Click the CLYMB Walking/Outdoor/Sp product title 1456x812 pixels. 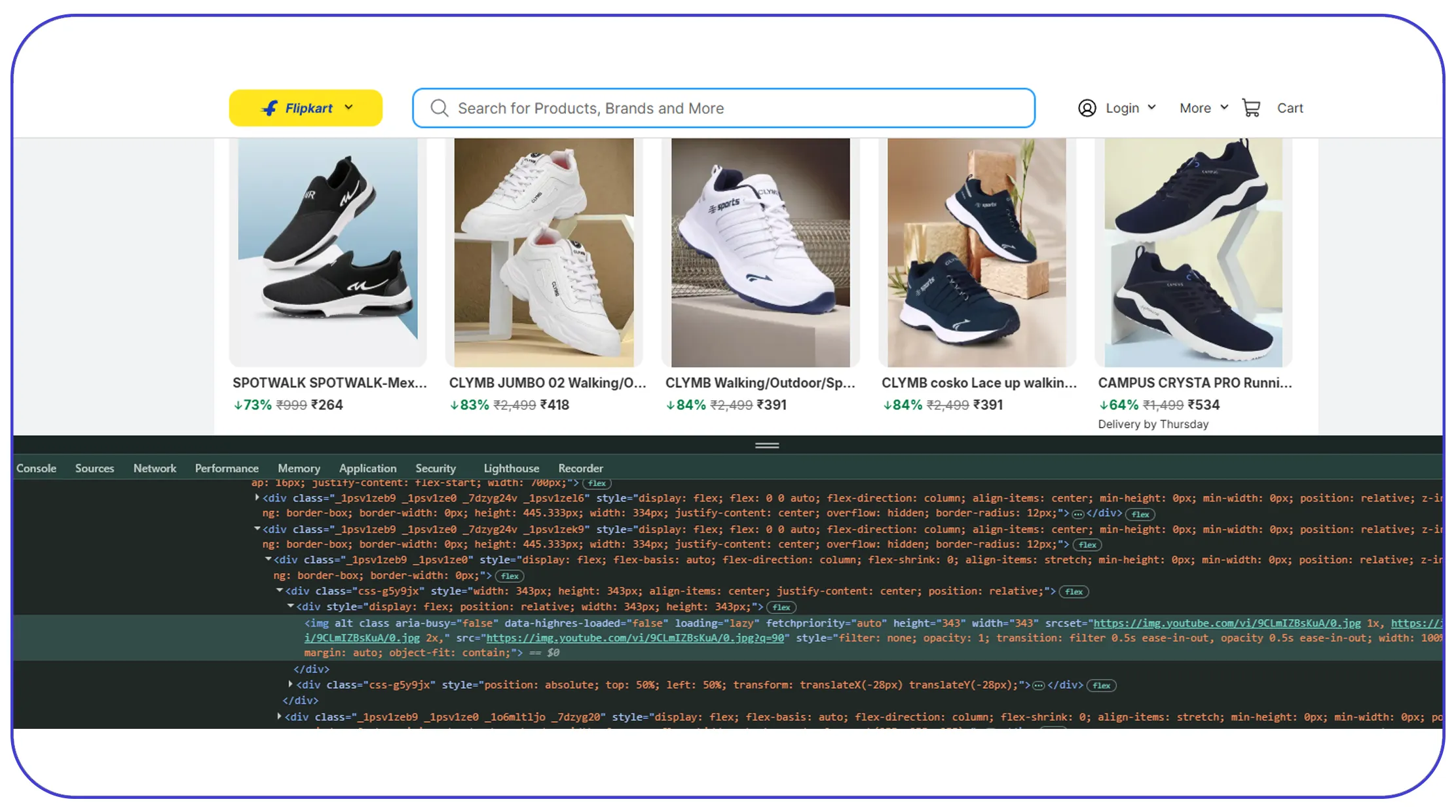(760, 383)
